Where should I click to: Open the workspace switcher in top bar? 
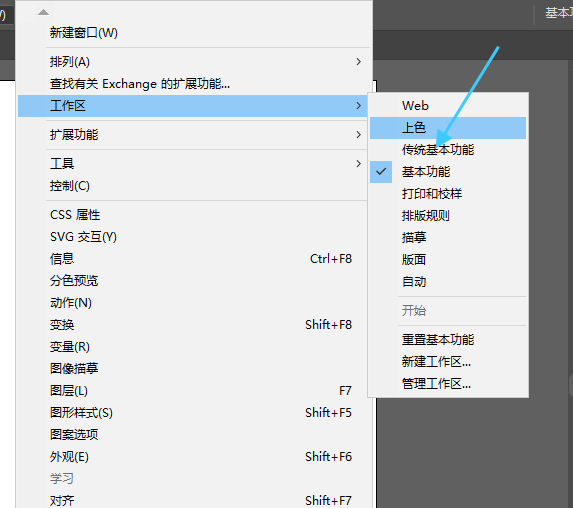(x=558, y=13)
